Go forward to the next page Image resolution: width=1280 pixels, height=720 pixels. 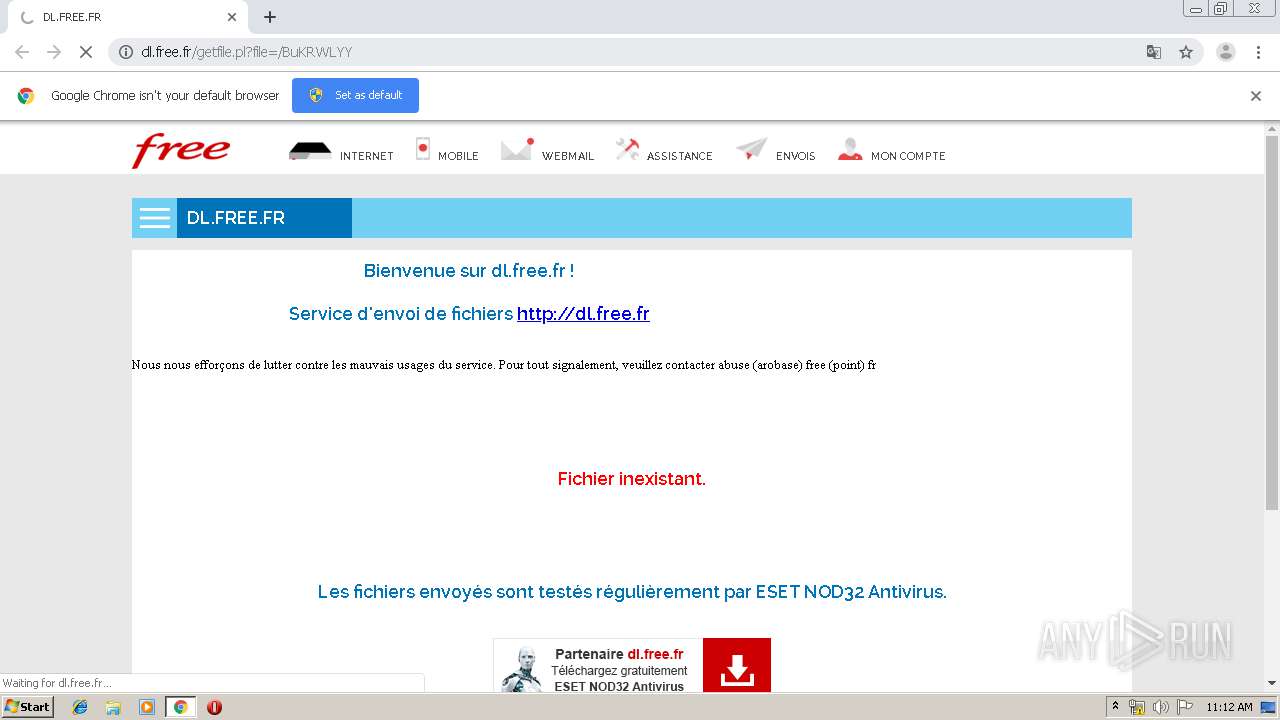coord(54,52)
